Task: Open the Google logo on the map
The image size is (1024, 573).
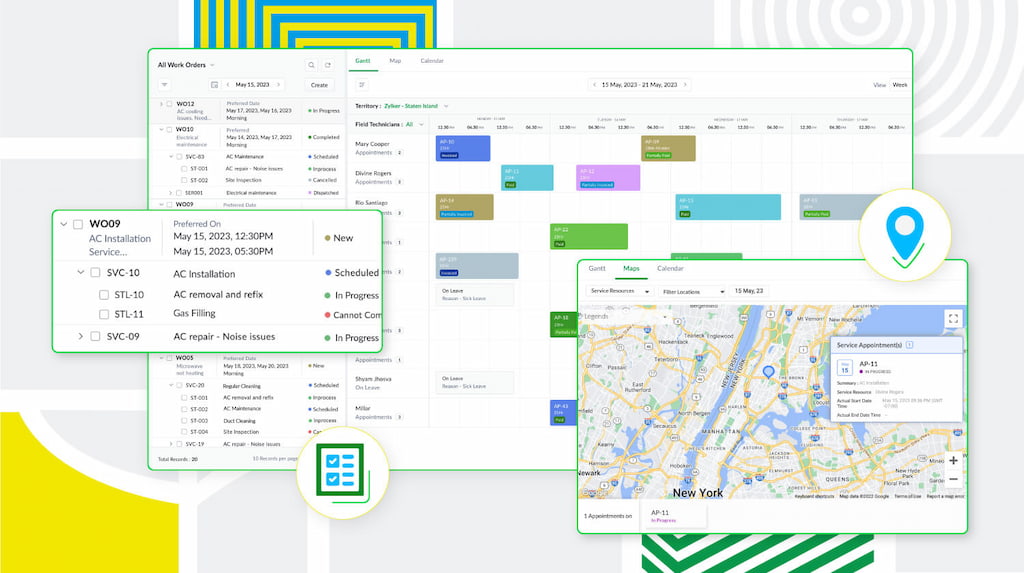Action: pos(594,493)
